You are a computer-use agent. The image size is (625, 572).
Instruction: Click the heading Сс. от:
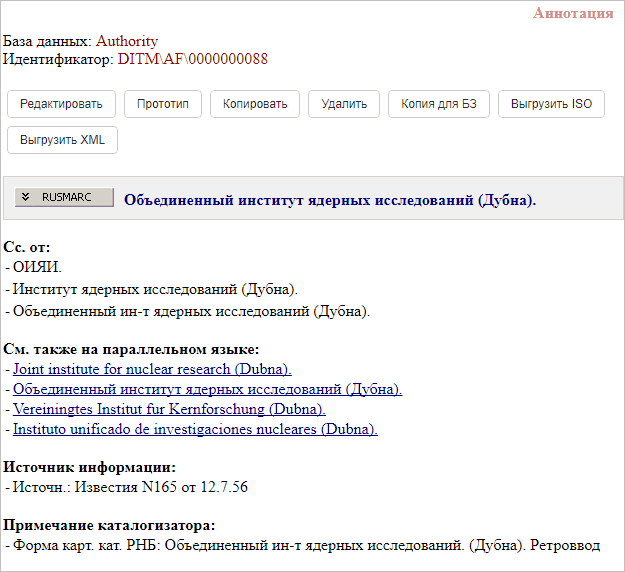[x=27, y=247]
